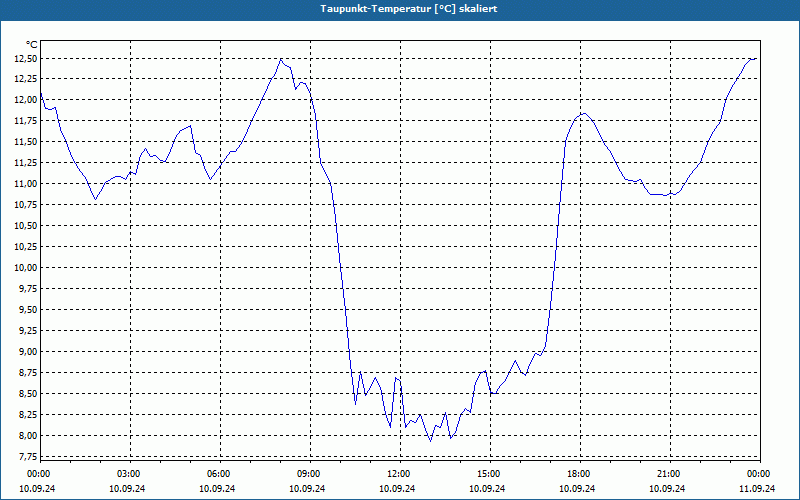Click the 10,00 y-axis label
The width and height of the screenshot is (800, 500).
tap(25, 267)
